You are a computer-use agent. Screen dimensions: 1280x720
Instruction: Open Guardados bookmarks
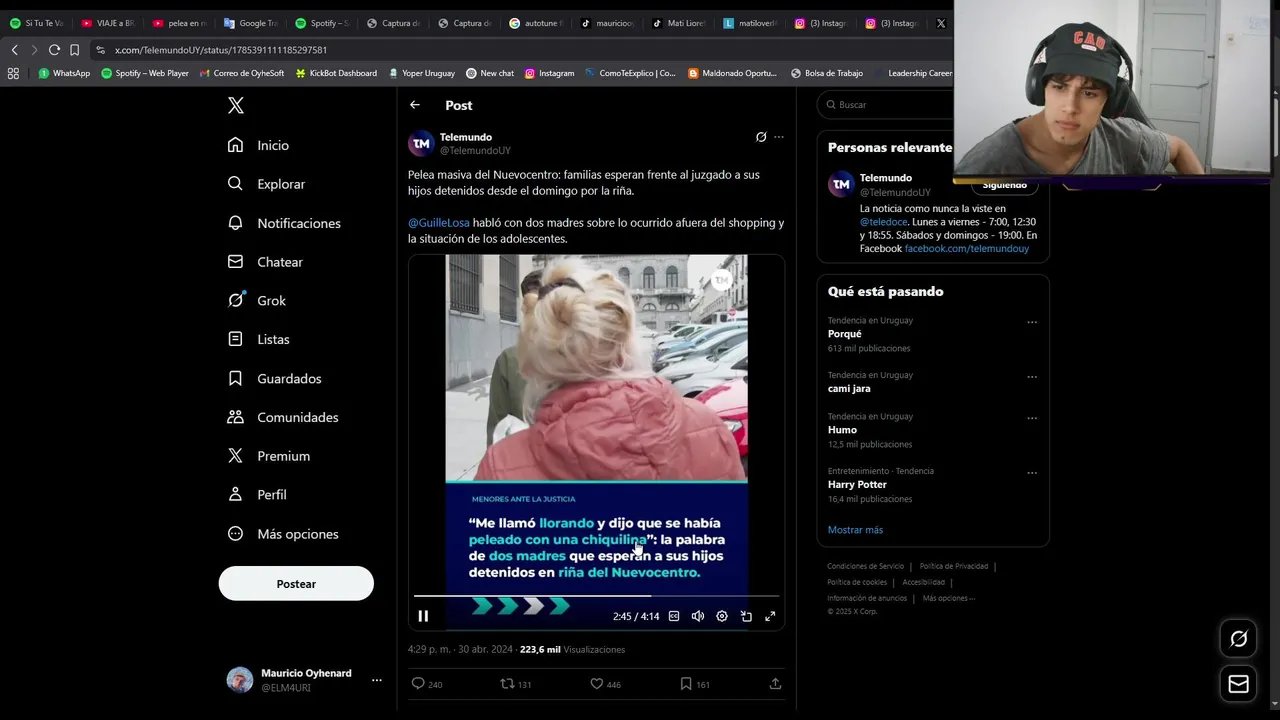pos(275,378)
